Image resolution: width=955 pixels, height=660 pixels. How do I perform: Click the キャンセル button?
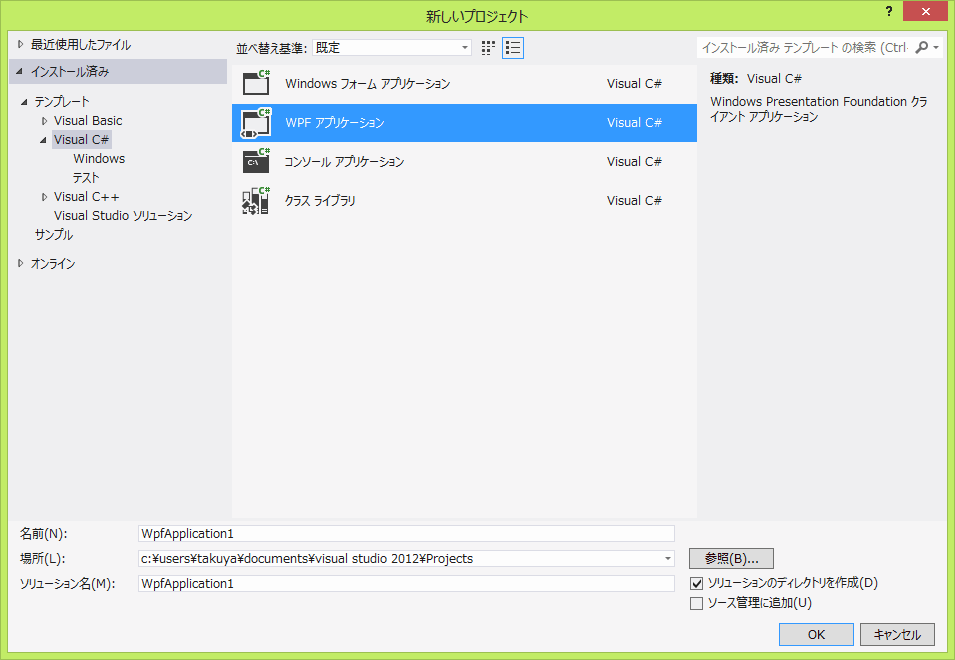pos(897,634)
